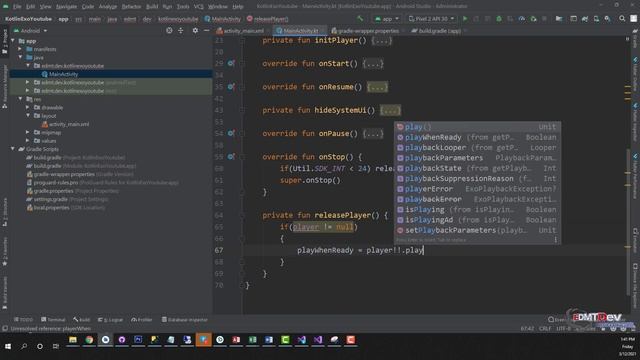
Task: Click onResume override gutter icon
Action: click(231, 87)
